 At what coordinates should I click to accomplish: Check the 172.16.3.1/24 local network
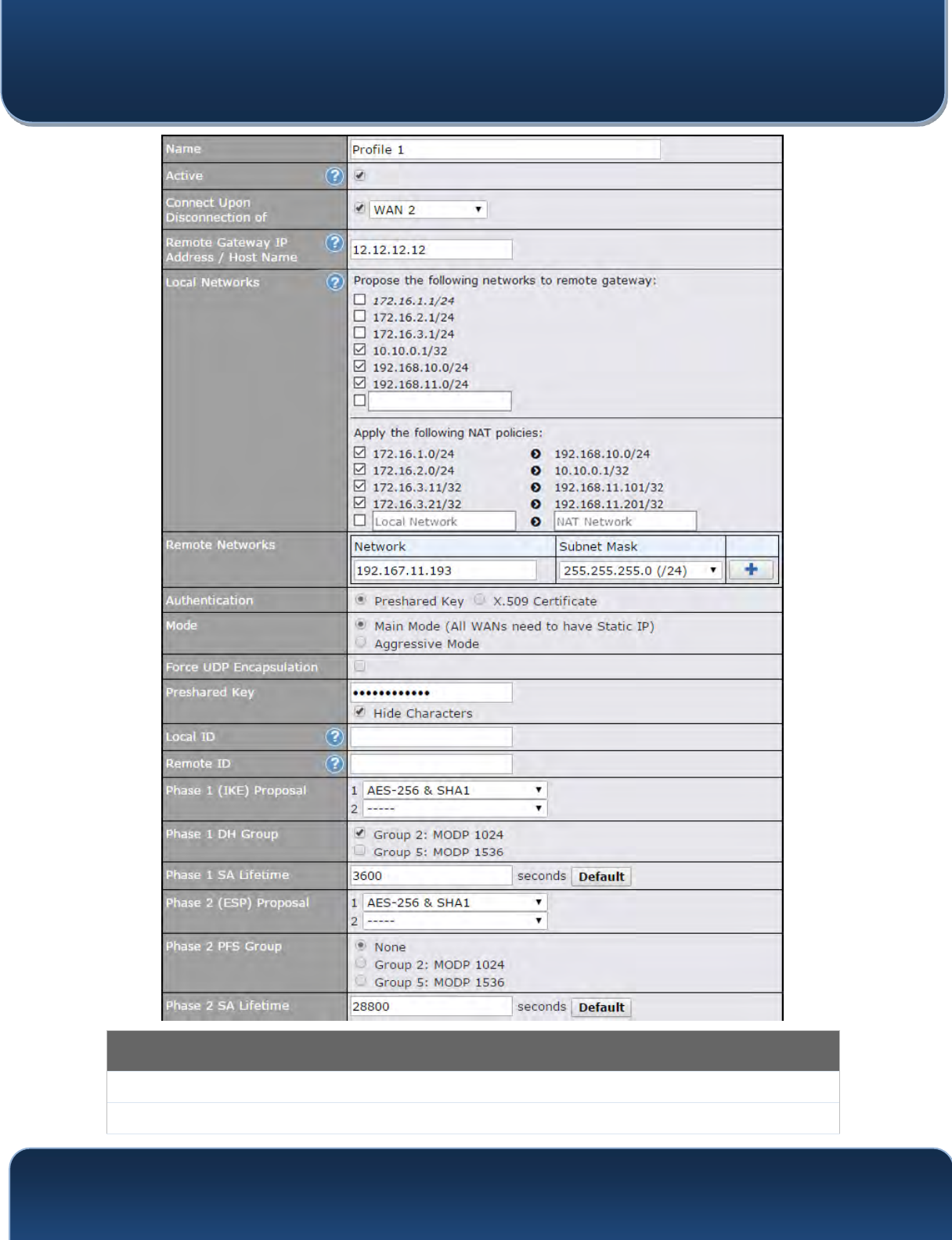coord(359,333)
